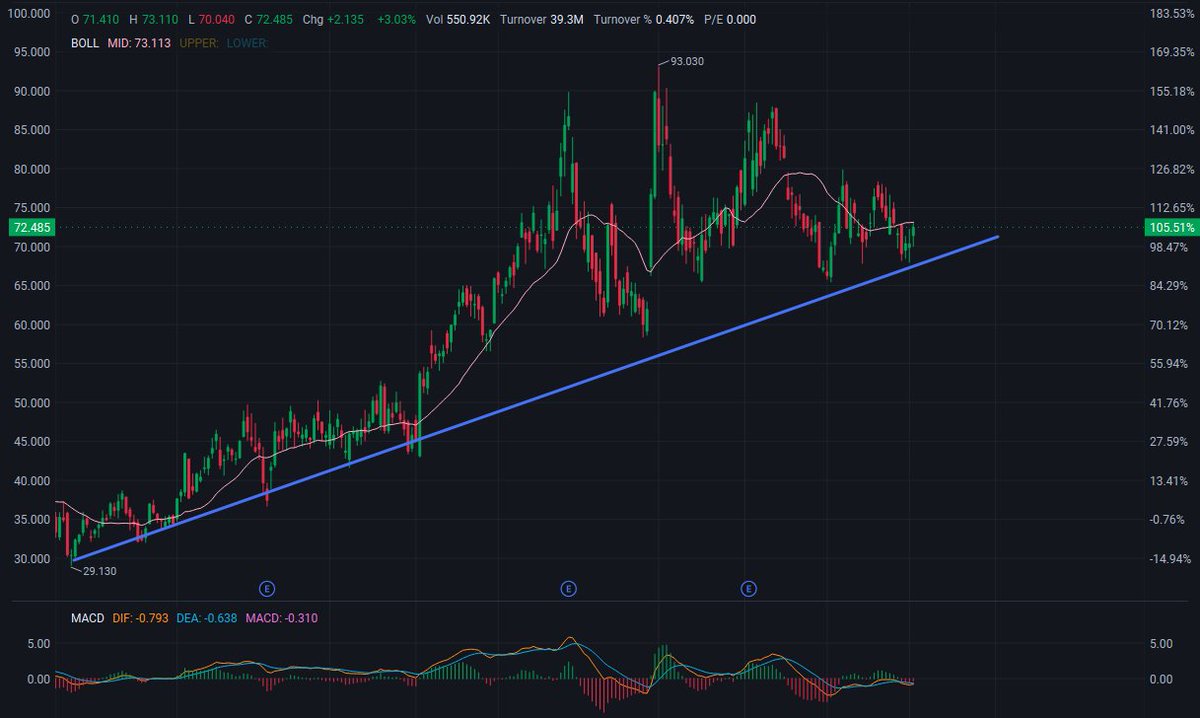Click the 100.000 price axis value
The width and height of the screenshot is (1200, 718).
[x=28, y=14]
